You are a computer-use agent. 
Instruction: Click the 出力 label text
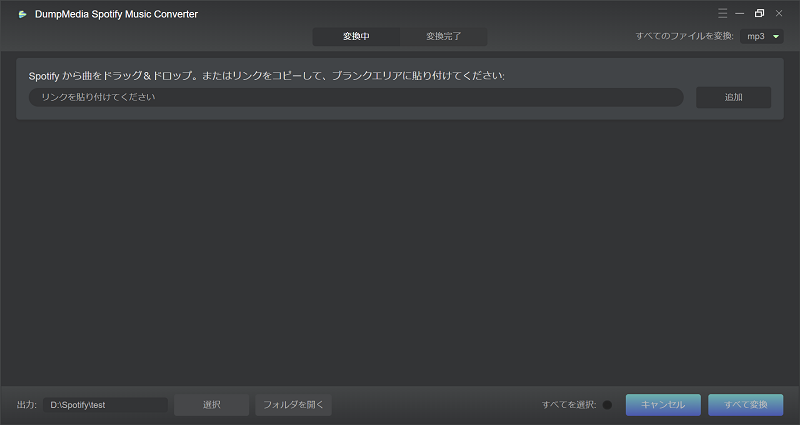(27, 405)
